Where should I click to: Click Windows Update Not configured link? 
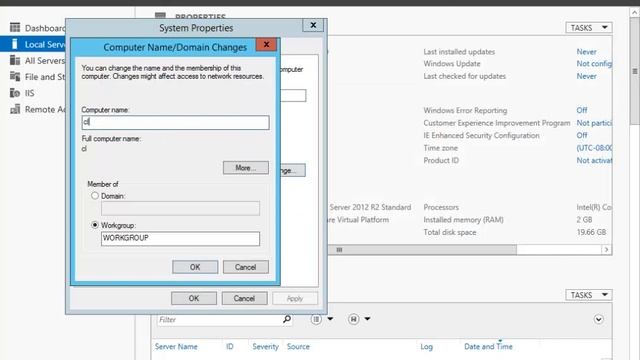point(594,64)
